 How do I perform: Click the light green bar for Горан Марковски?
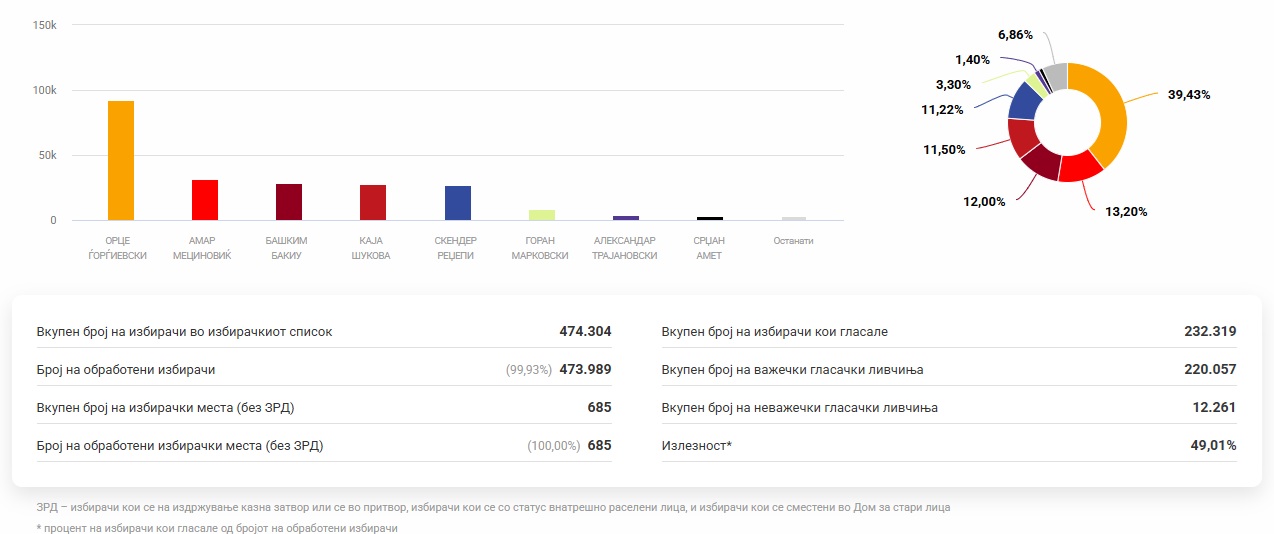[541, 214]
